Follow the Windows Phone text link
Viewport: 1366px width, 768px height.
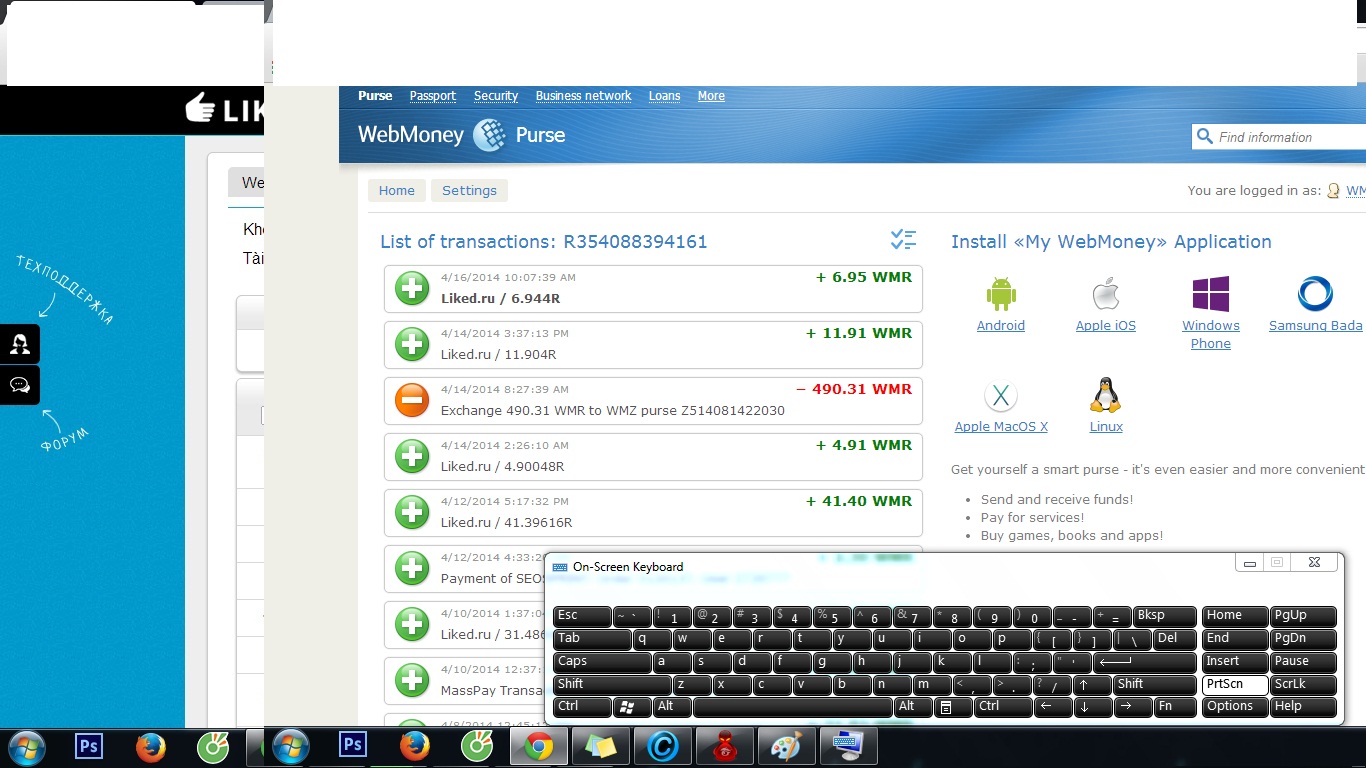[1211, 335]
